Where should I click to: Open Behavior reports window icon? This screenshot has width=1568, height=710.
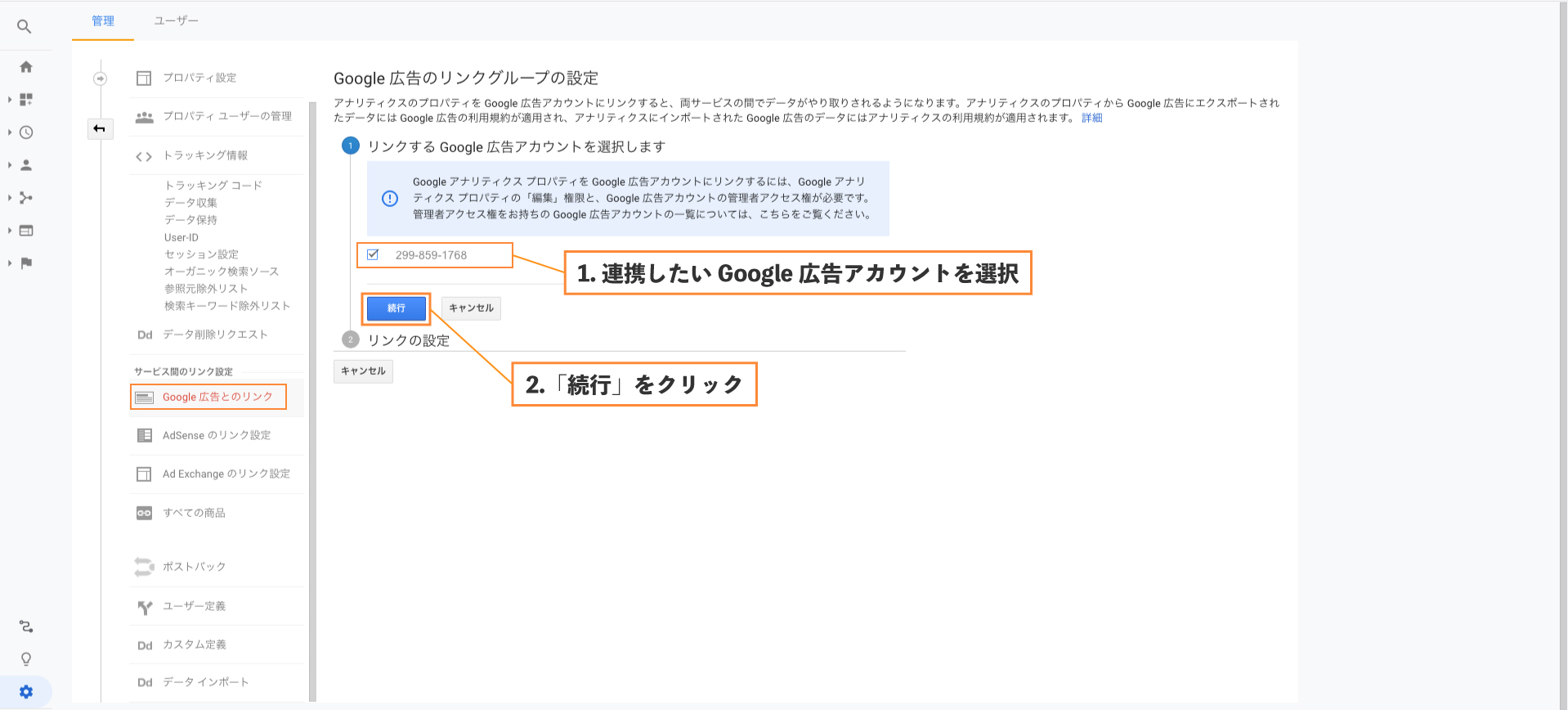click(26, 231)
